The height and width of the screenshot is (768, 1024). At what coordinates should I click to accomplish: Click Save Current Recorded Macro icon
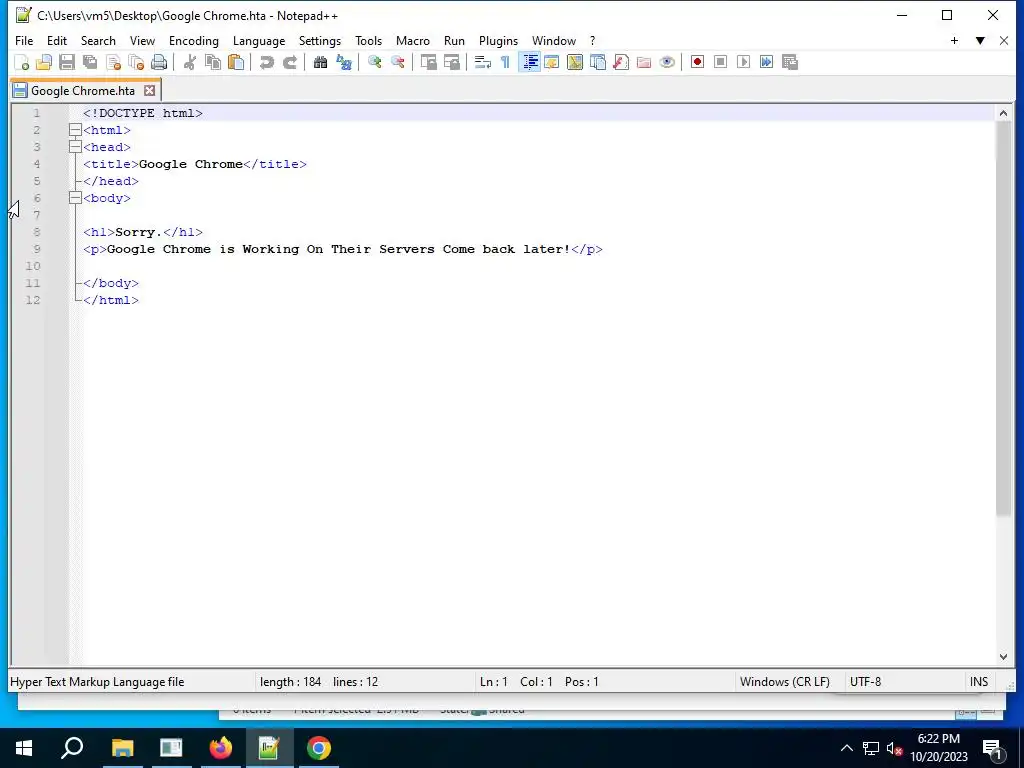coord(790,62)
